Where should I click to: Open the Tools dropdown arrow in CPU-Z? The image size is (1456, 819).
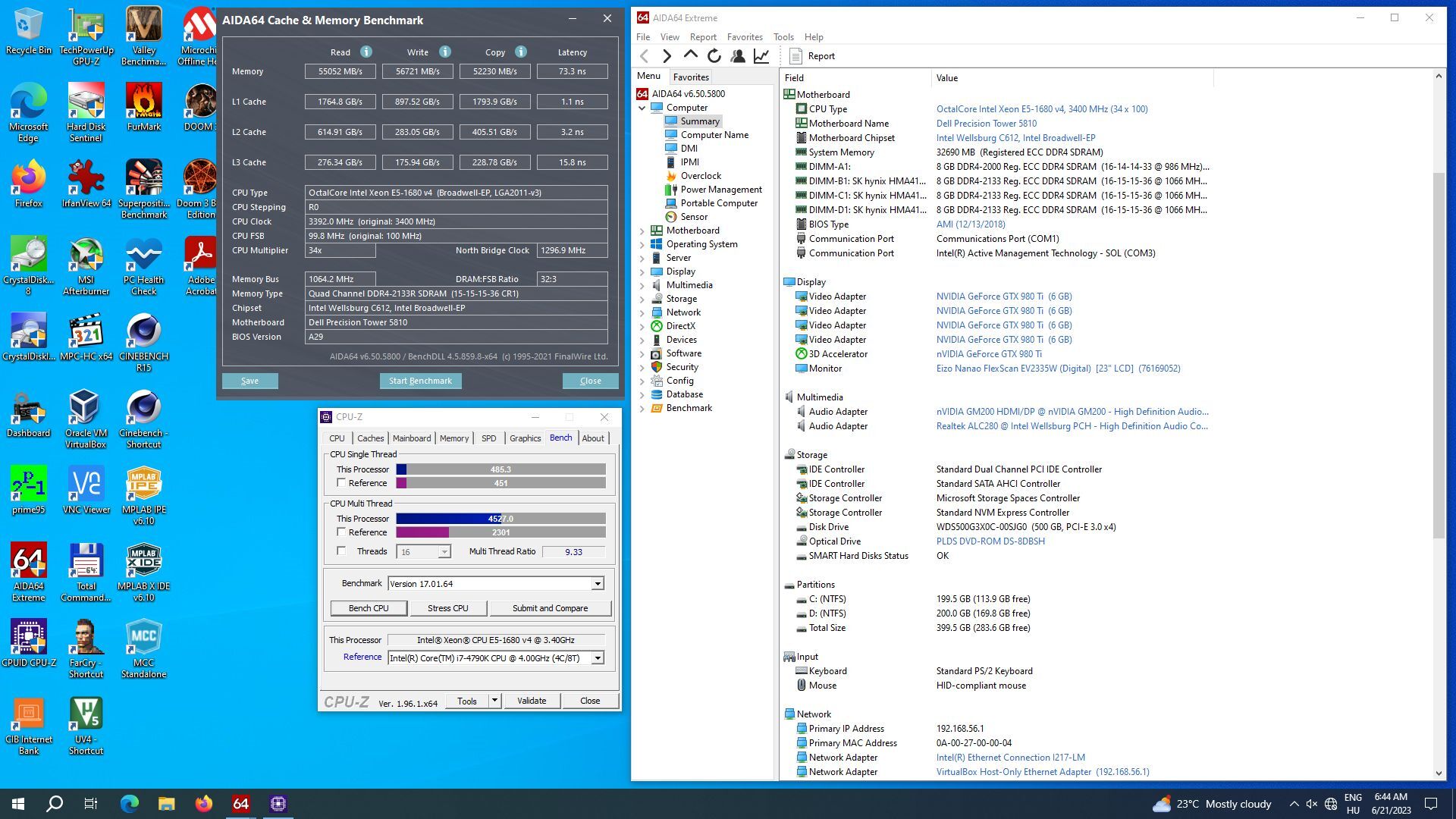[x=494, y=701]
